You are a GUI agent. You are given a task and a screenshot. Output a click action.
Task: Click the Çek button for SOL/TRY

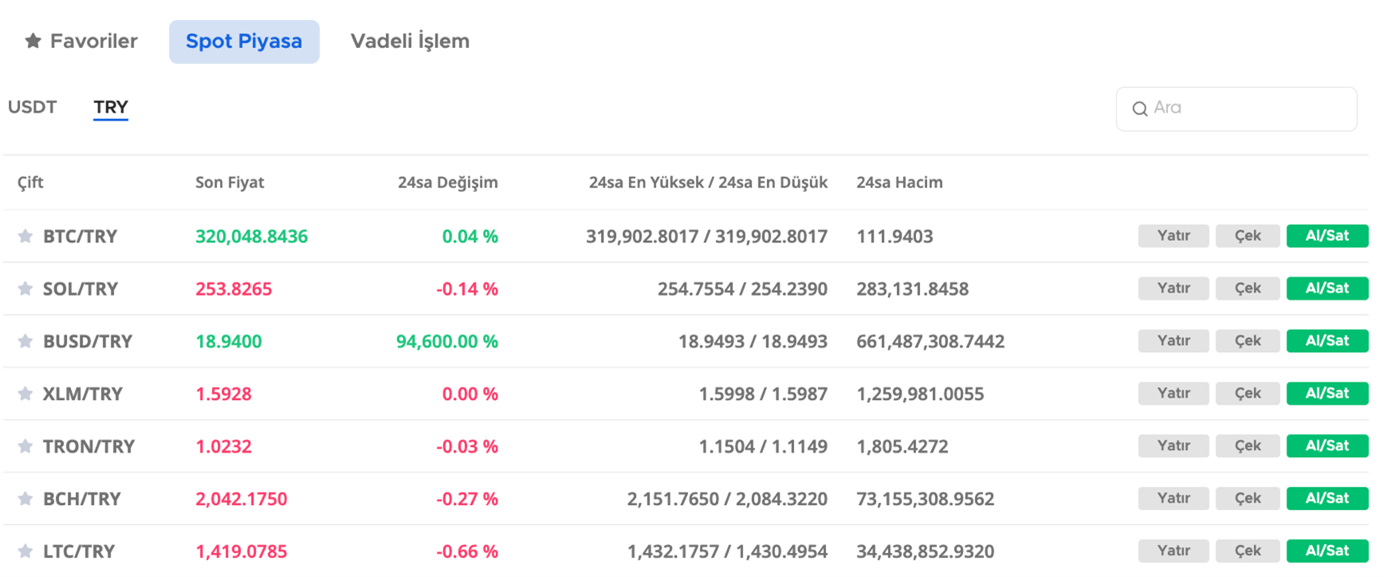1247,288
